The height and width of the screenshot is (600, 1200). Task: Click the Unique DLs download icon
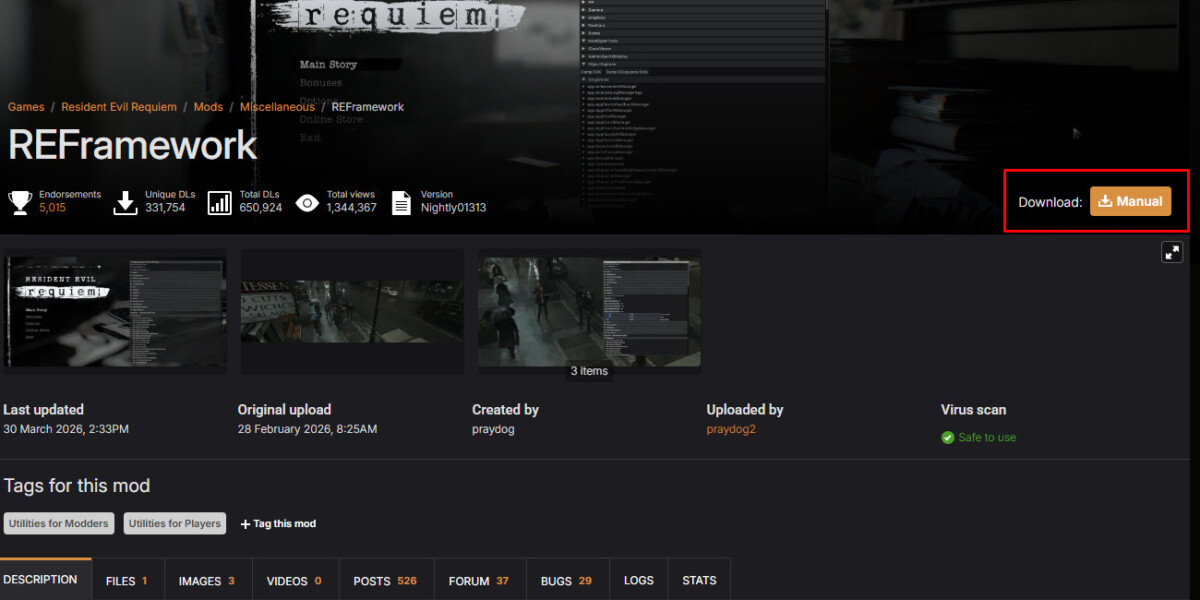point(125,202)
